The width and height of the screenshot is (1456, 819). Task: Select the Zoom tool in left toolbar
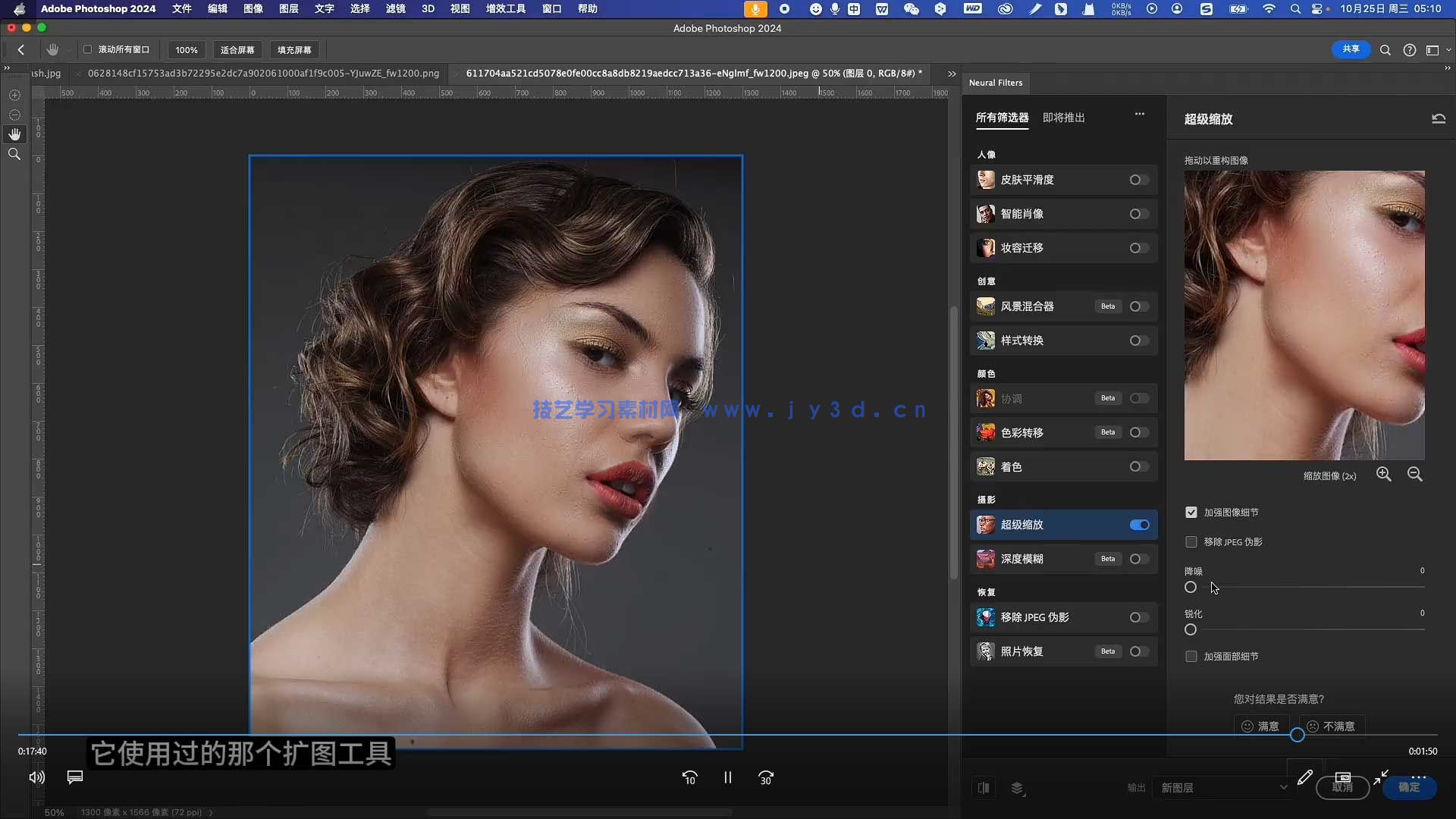(x=14, y=154)
